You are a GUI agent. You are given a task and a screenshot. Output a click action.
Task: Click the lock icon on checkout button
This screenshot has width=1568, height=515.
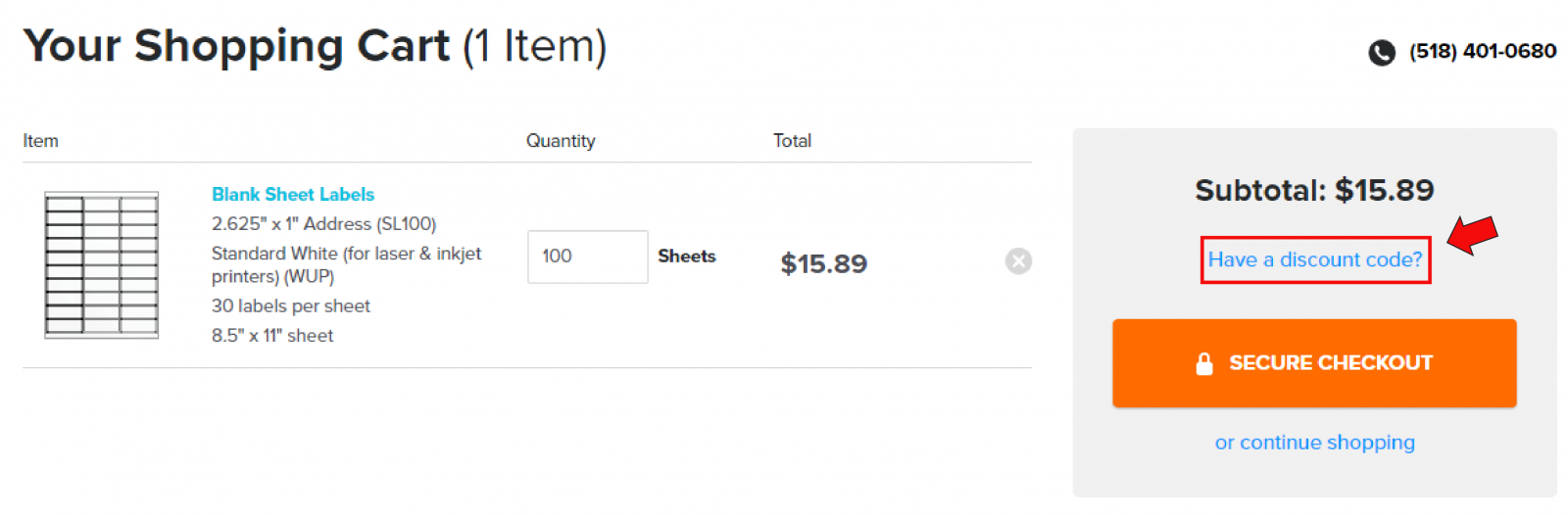click(1204, 364)
